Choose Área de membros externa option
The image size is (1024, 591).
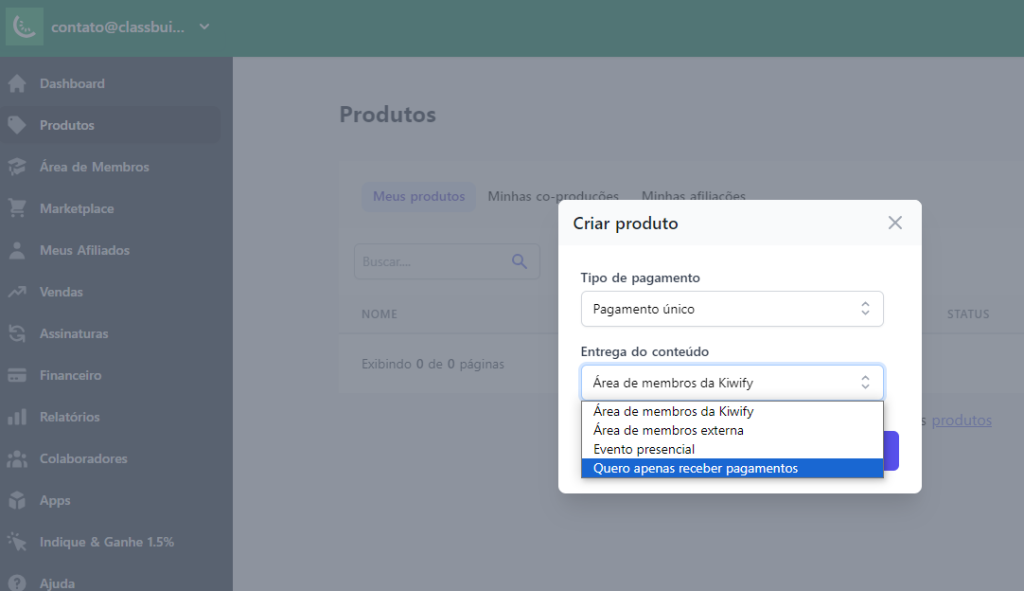tap(732, 430)
